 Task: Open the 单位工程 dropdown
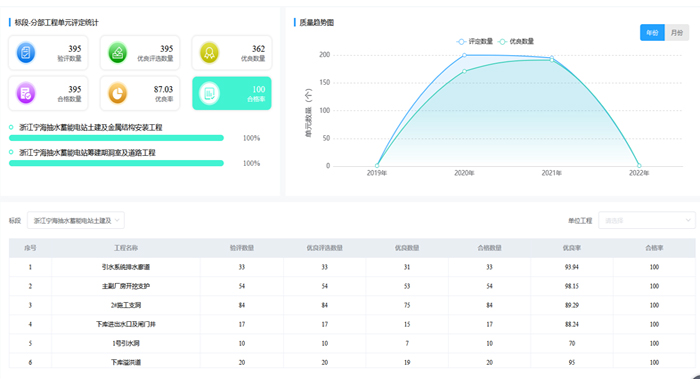click(x=646, y=220)
